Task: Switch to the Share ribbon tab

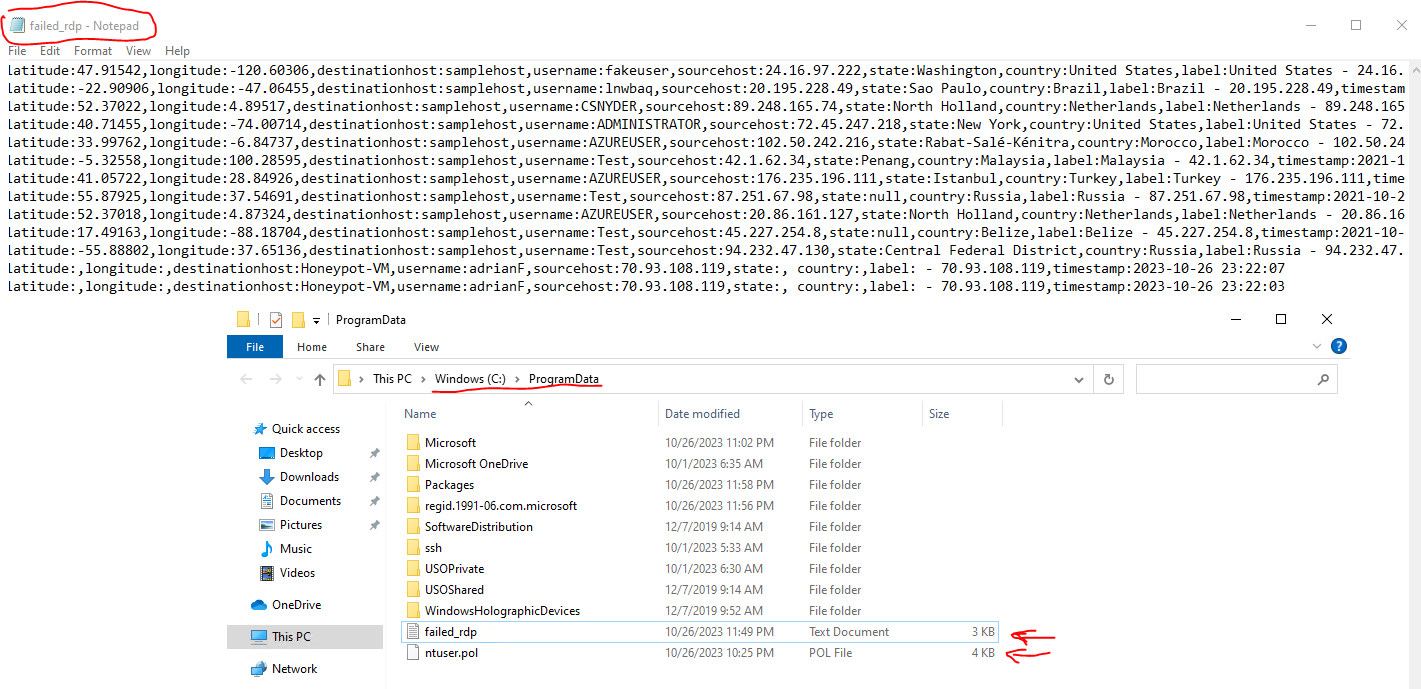Action: tap(370, 347)
